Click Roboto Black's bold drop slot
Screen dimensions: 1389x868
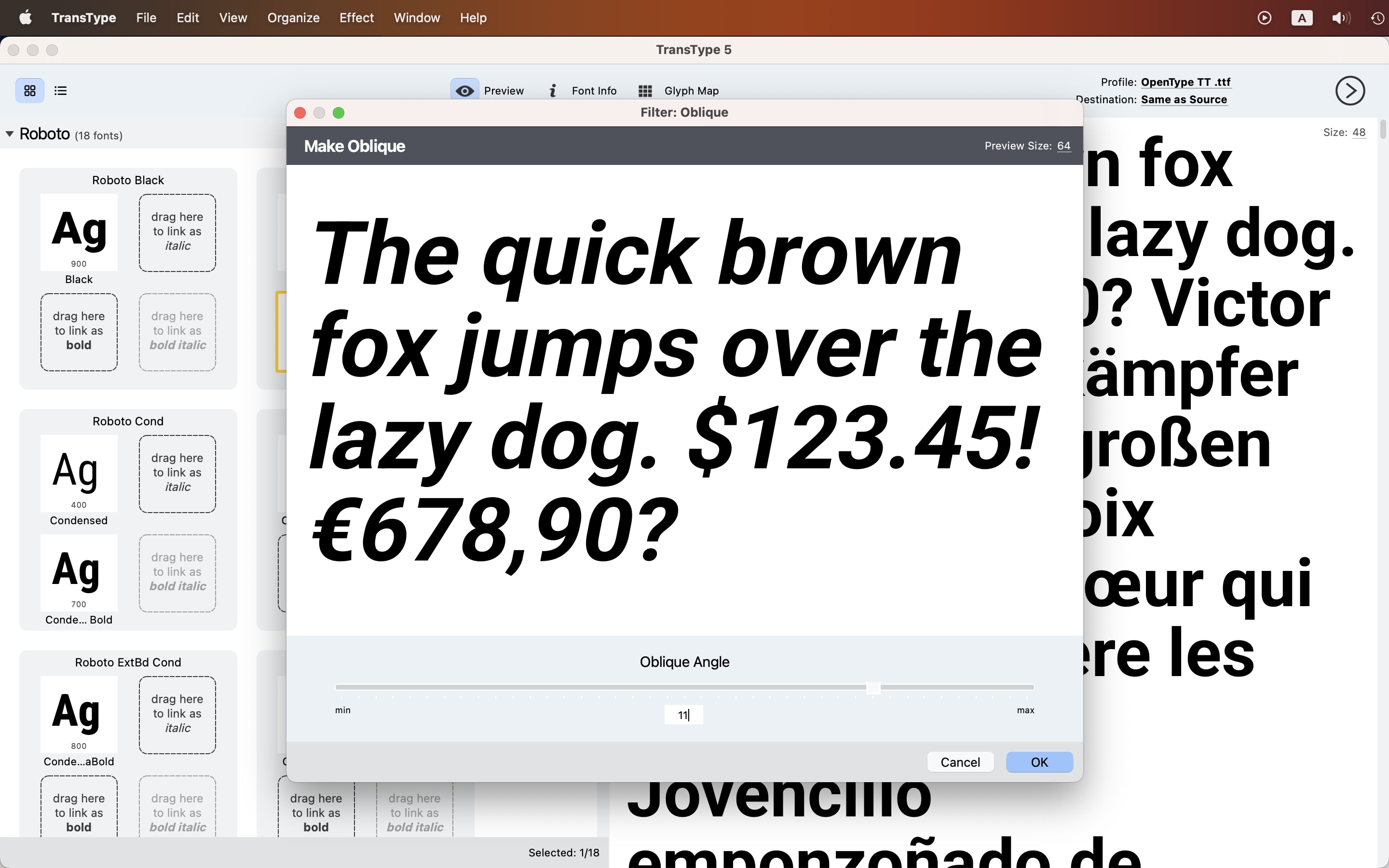[79, 332]
